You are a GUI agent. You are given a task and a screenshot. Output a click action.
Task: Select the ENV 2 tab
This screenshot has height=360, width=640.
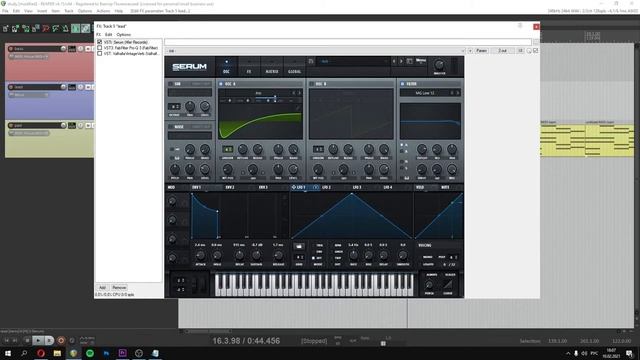click(230, 187)
